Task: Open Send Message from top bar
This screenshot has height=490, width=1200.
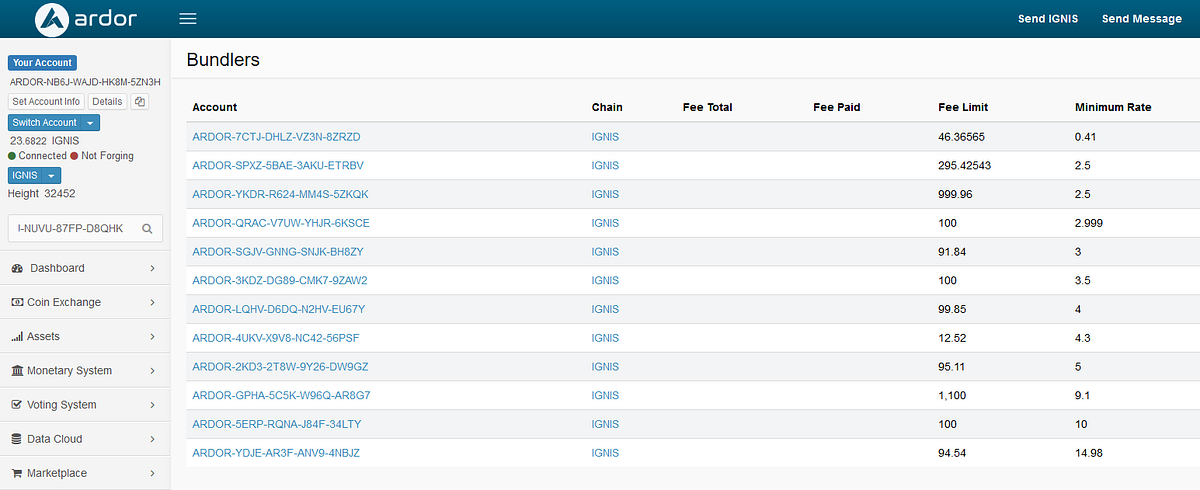Action: 1142,19
